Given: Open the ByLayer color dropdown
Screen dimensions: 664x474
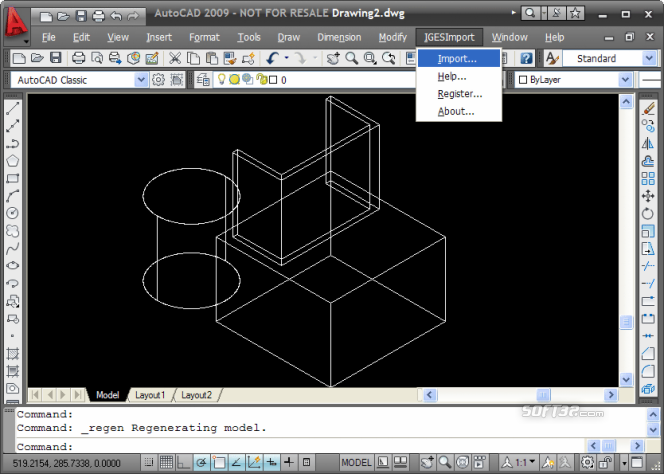Looking at the screenshot, I should (625, 80).
